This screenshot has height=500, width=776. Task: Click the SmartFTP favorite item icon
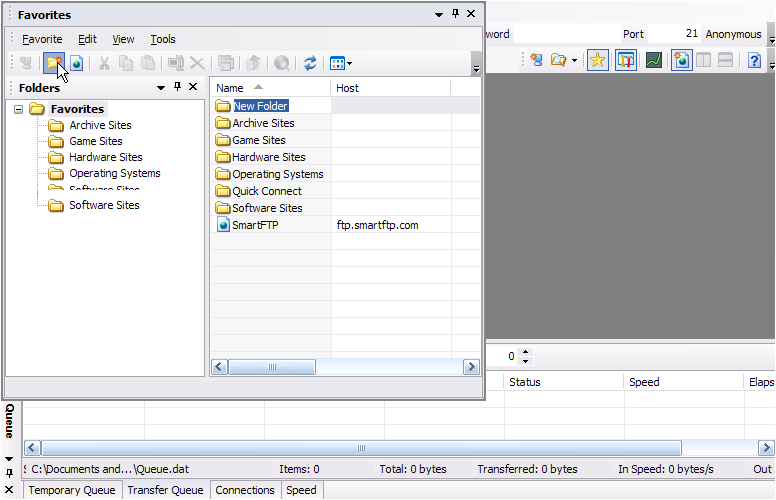tap(224, 225)
